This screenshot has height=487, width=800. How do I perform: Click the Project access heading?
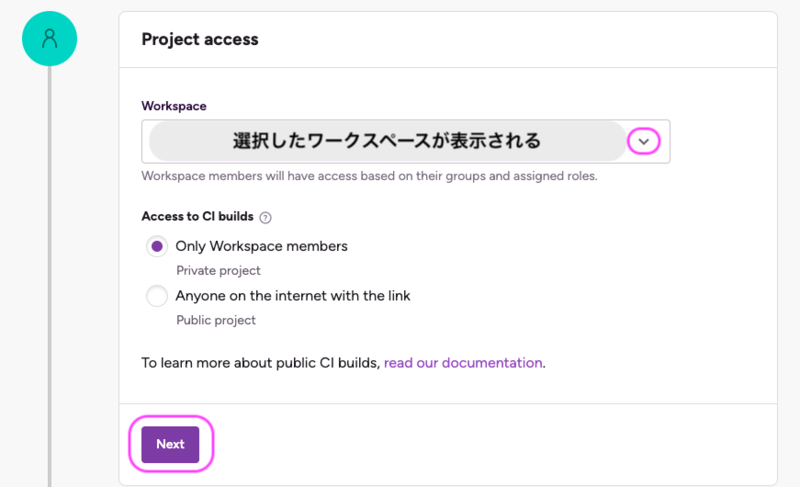click(x=200, y=39)
